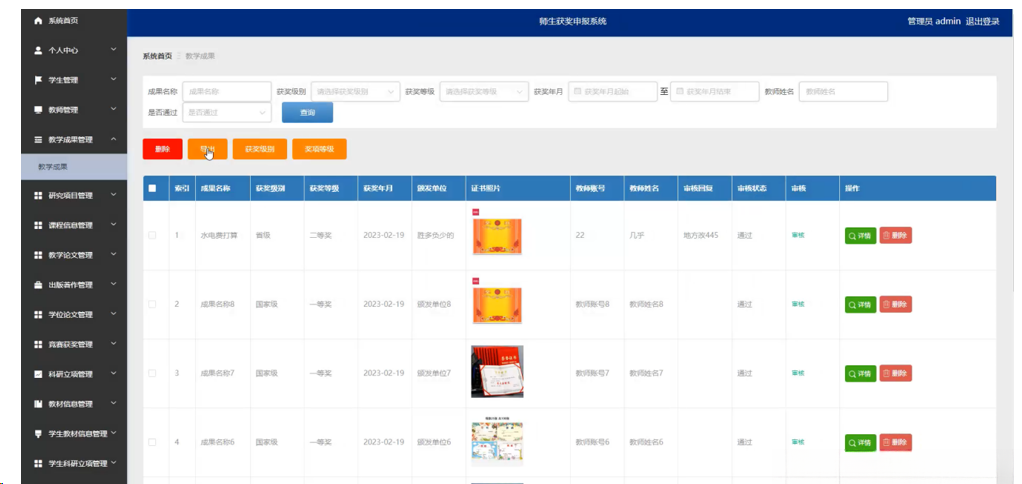Delete the 成果名称6 row with its trash button

pyautogui.click(x=896, y=442)
